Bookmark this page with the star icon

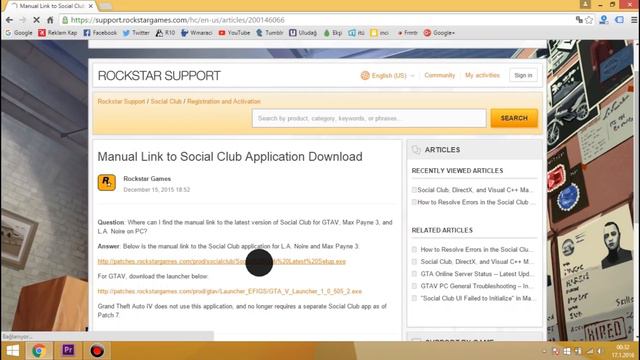589,20
